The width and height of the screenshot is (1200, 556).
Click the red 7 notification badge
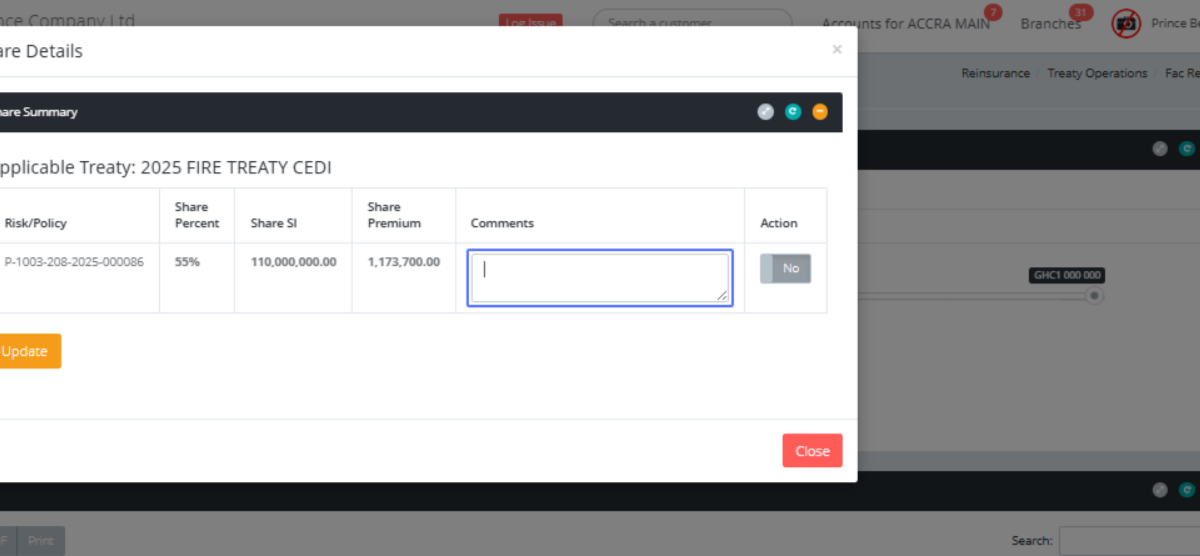tap(992, 12)
